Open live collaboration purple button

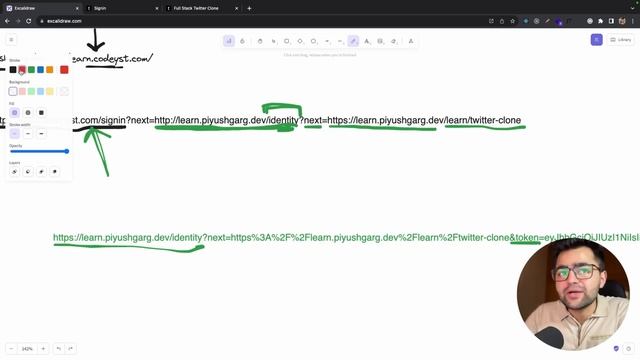click(x=596, y=40)
